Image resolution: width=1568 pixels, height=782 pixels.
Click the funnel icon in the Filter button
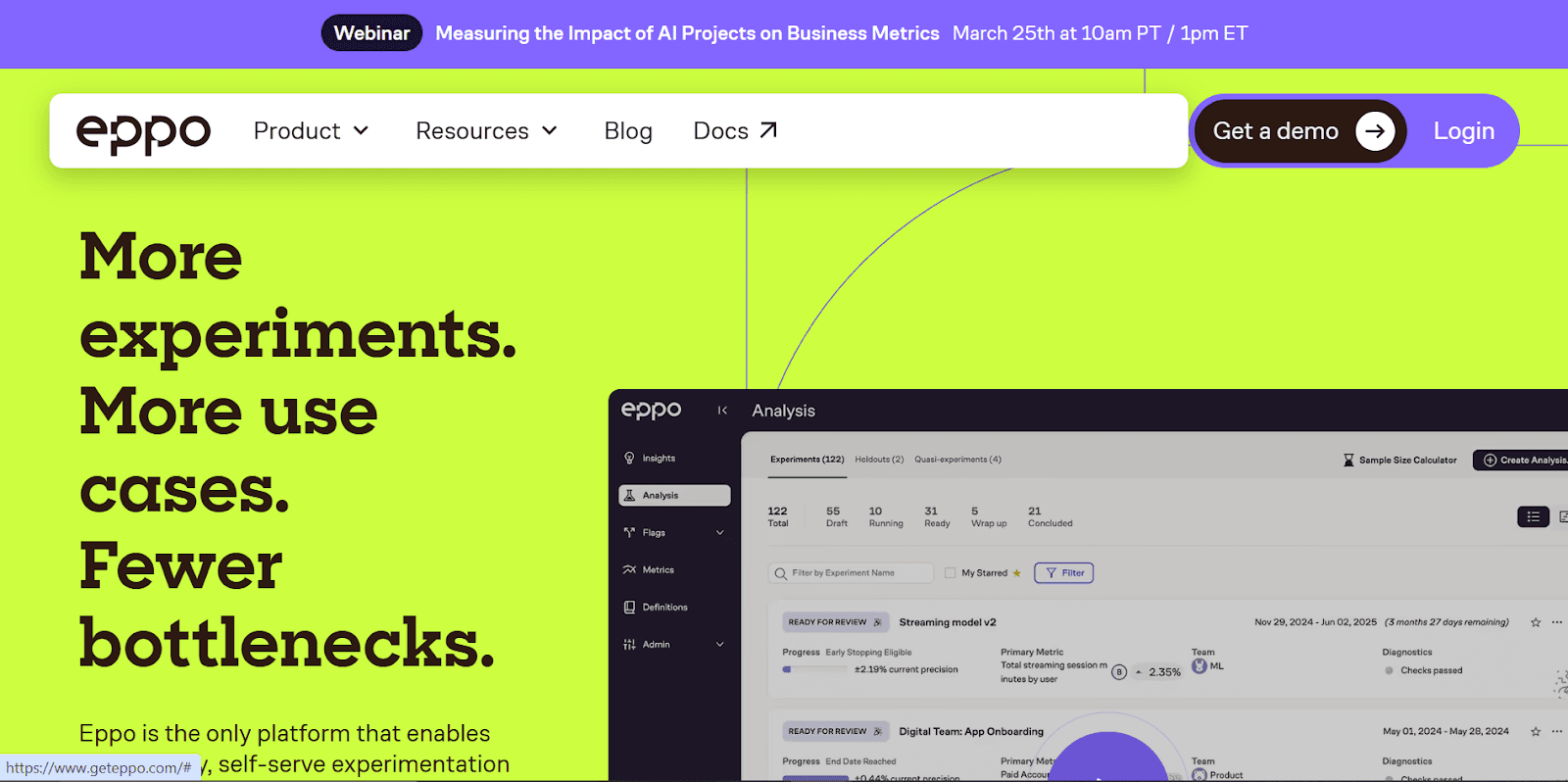pos(1052,573)
